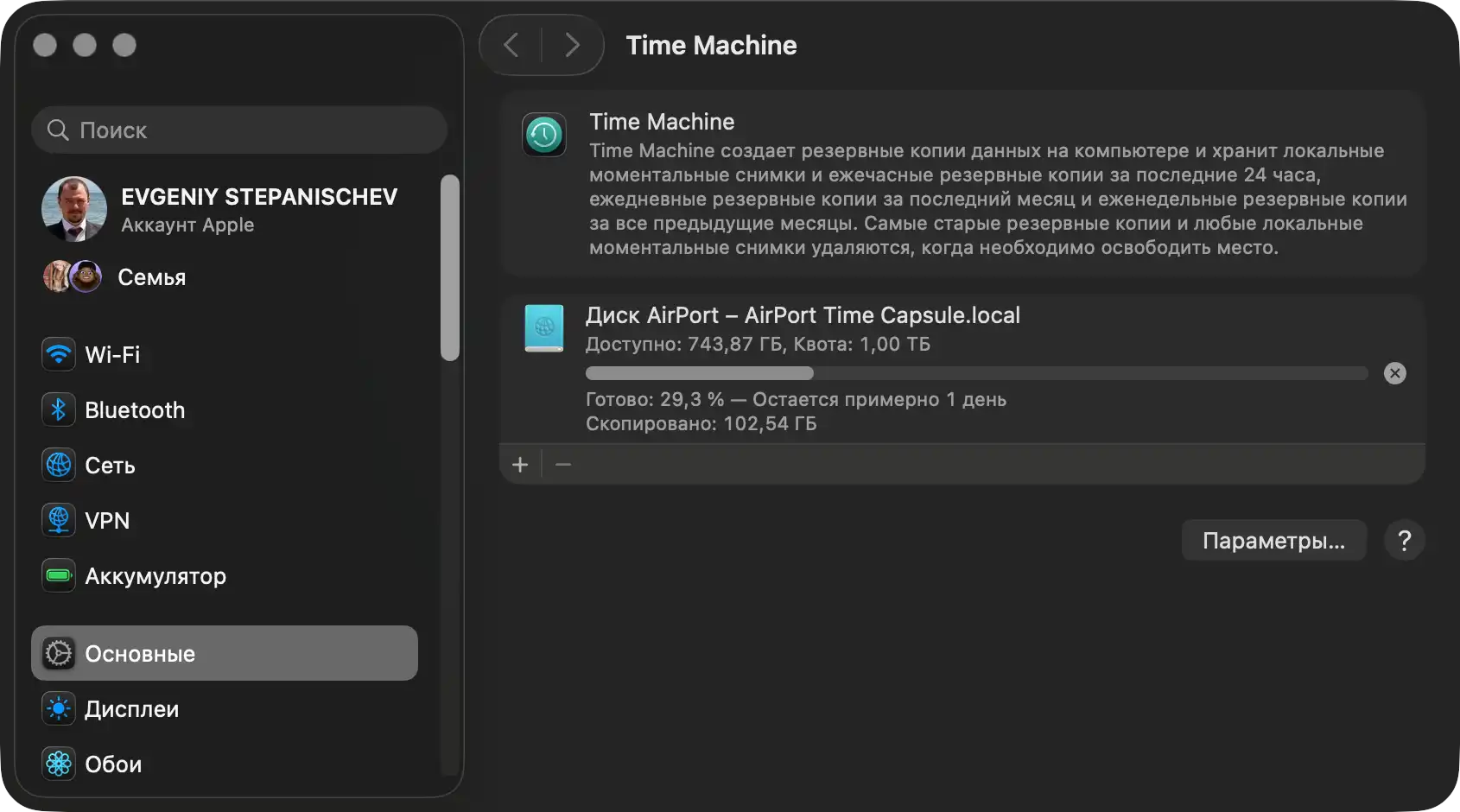Select Аккумулятор label in sidebar
The image size is (1460, 812).
(x=156, y=576)
